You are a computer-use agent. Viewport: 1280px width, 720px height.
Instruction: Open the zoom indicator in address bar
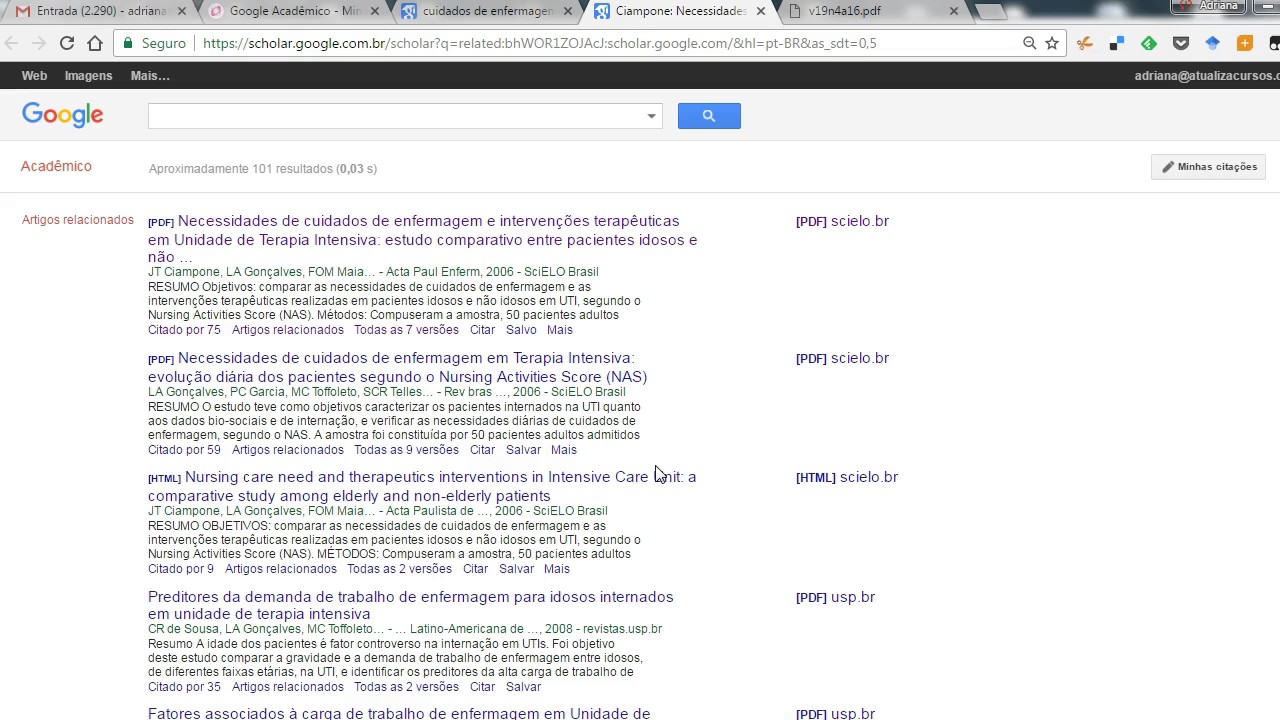[x=1029, y=43]
